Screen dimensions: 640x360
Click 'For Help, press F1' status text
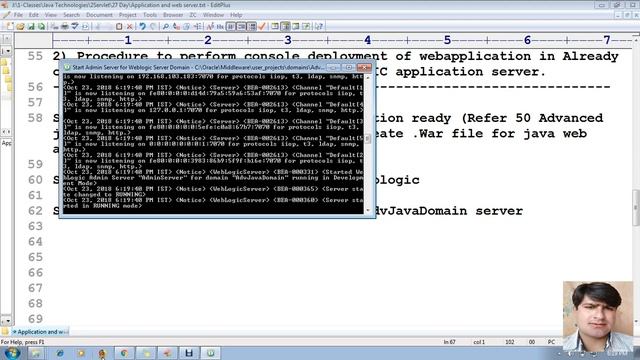[x=22, y=342]
